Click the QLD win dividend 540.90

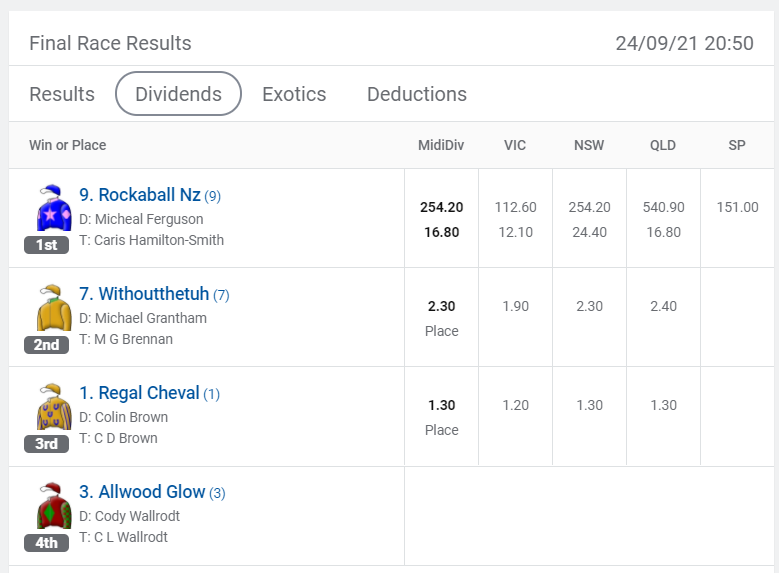(x=663, y=207)
